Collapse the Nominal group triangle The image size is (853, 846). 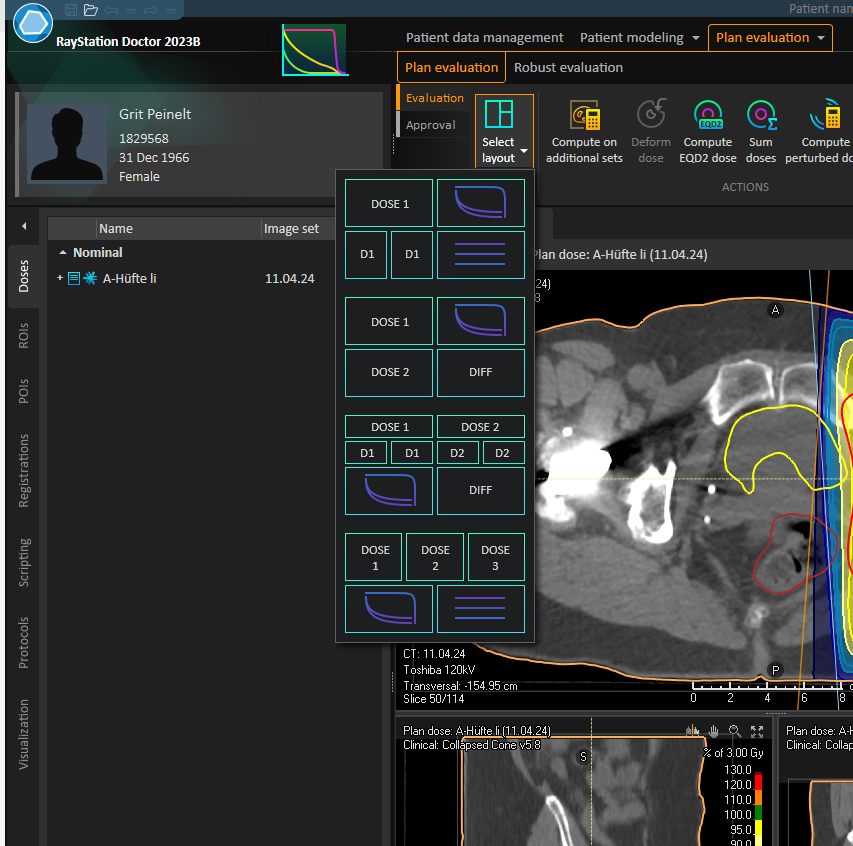click(x=63, y=253)
